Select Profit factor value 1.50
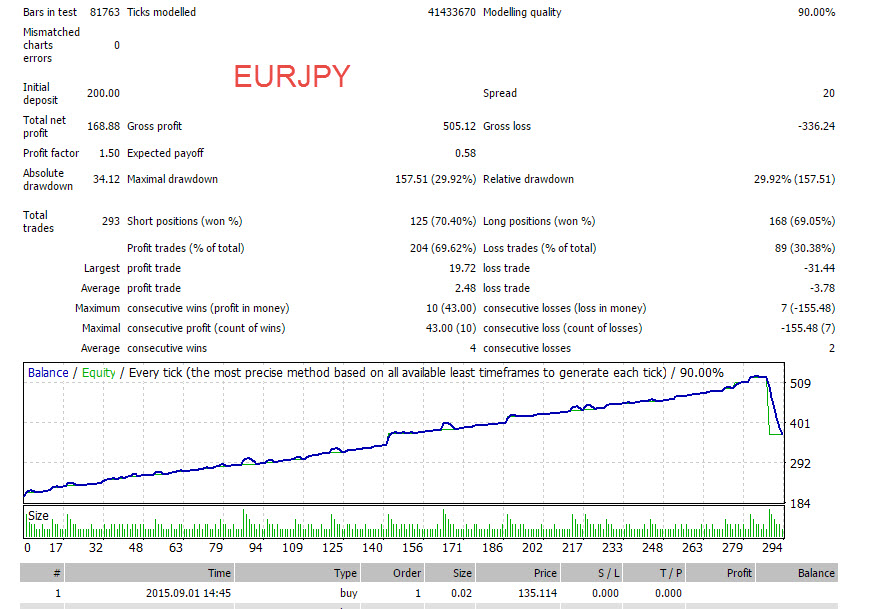Image resolution: width=886 pixels, height=609 pixels. 109,153
